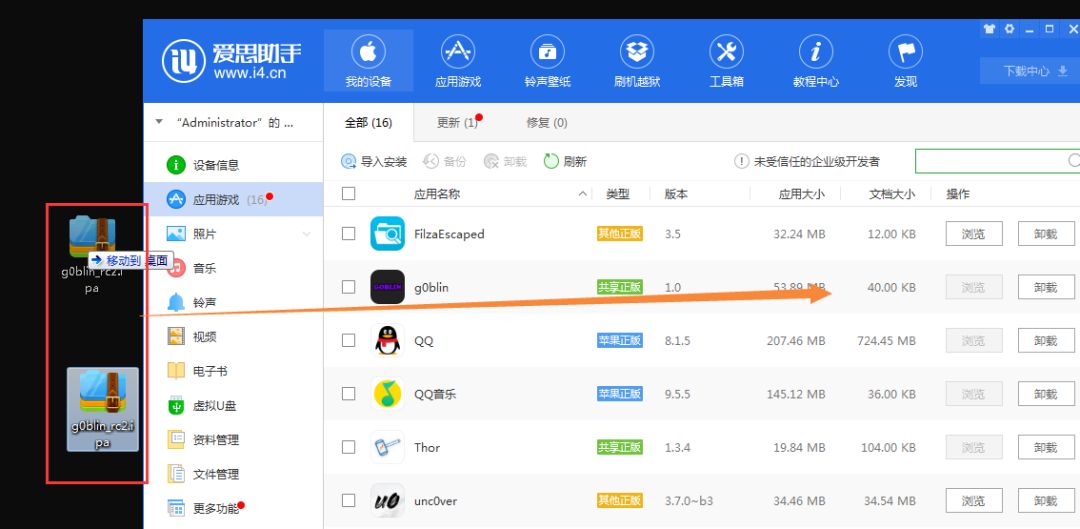
Task: Sort by 类型 column header
Action: click(x=618, y=194)
